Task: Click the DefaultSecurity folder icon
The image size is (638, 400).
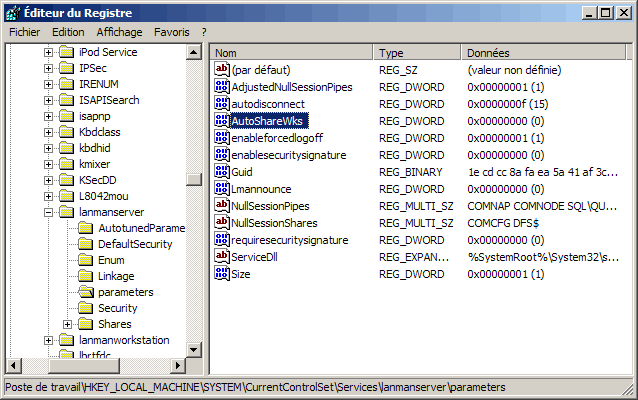Action: pos(86,244)
